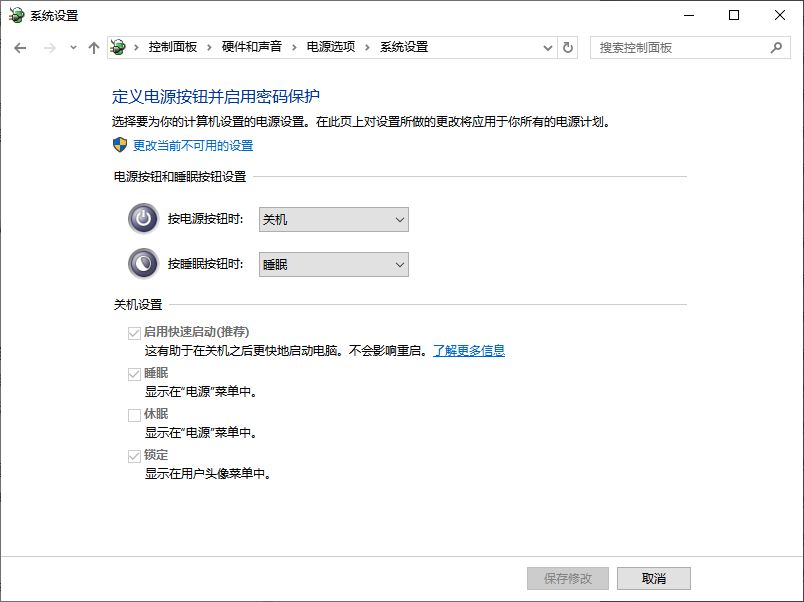Click the UAC shield icon before 更改当前不可用的设置
The height and width of the screenshot is (602, 804).
[x=118, y=145]
